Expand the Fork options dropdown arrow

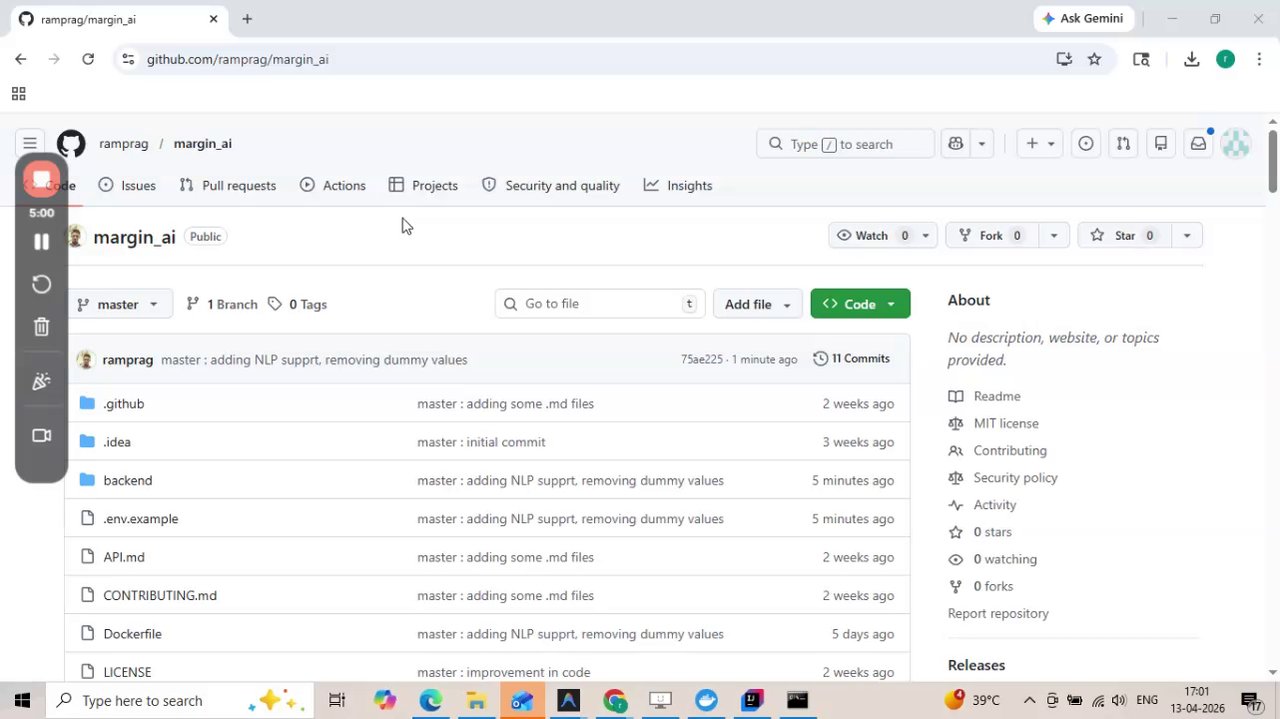(x=1053, y=235)
